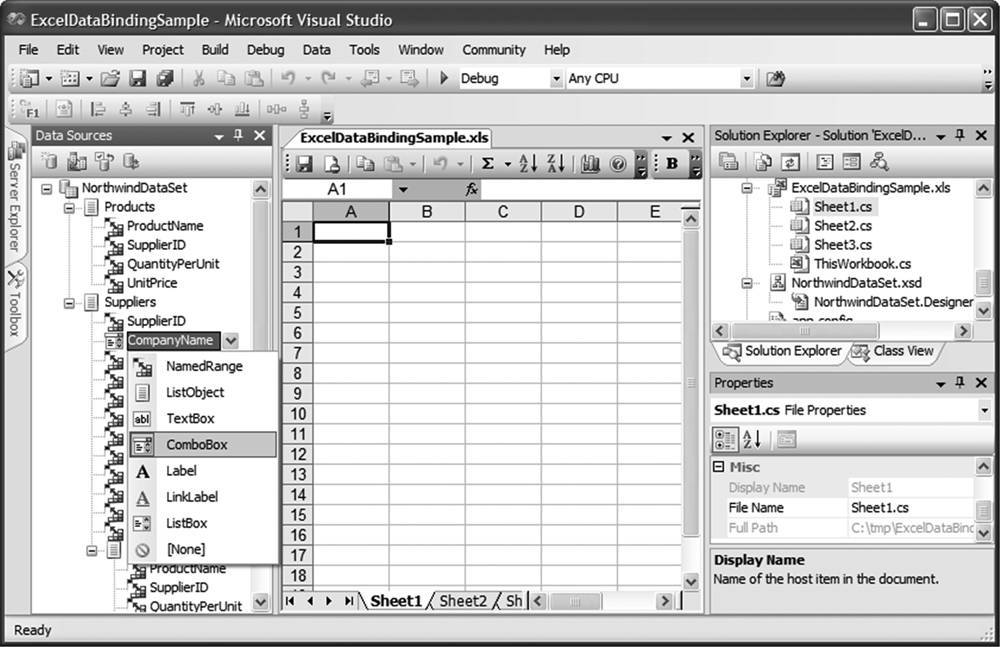Click the AutoSum sigma icon

pyautogui.click(x=488, y=163)
